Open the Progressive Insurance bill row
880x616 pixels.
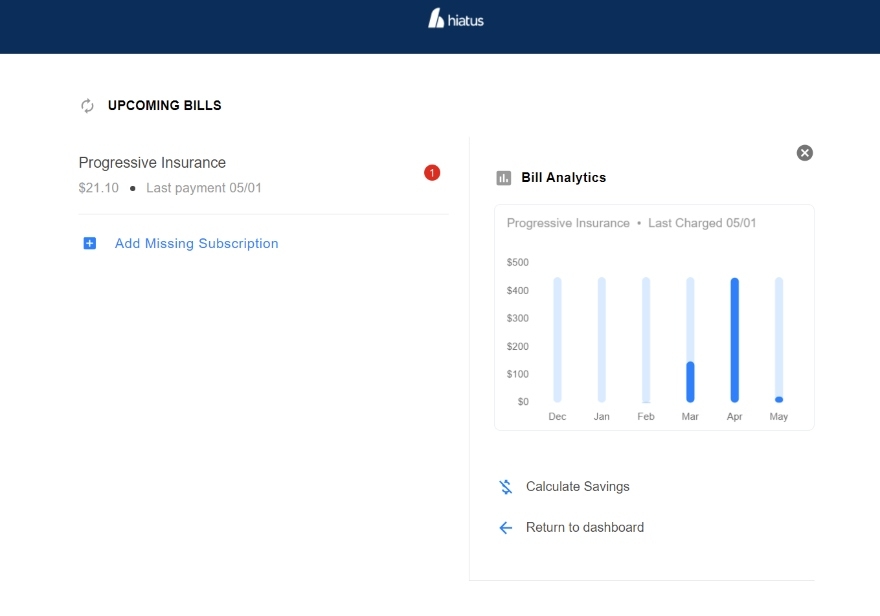tap(263, 176)
